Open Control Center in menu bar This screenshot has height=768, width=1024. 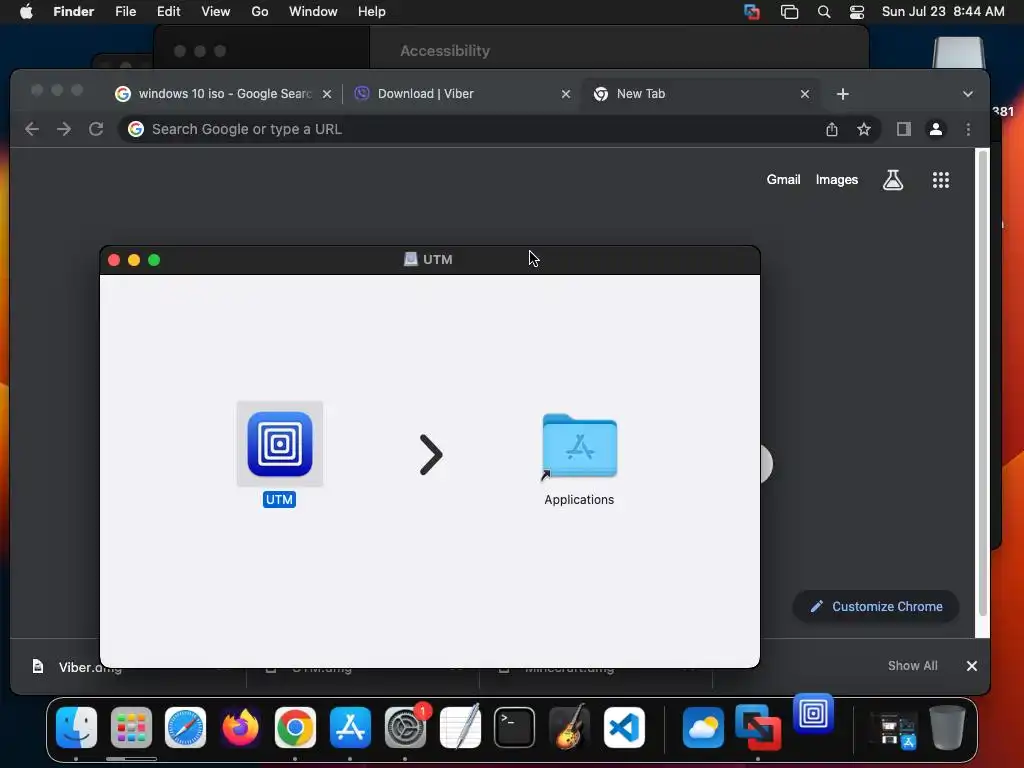click(x=857, y=12)
